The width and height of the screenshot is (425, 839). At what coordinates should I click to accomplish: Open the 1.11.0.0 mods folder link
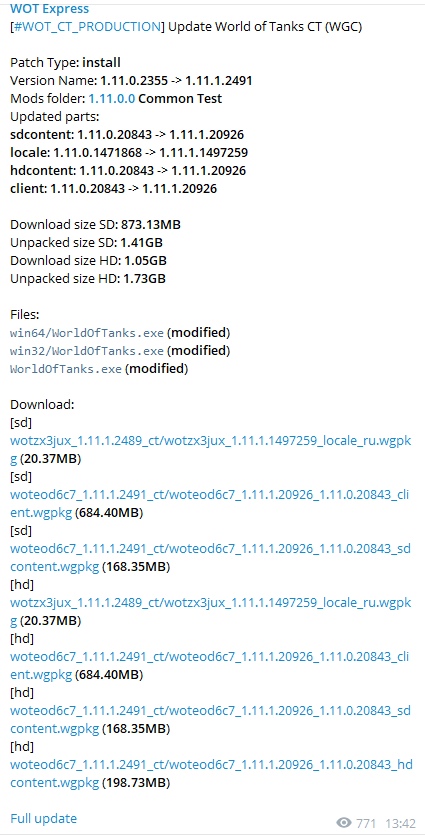(x=112, y=98)
